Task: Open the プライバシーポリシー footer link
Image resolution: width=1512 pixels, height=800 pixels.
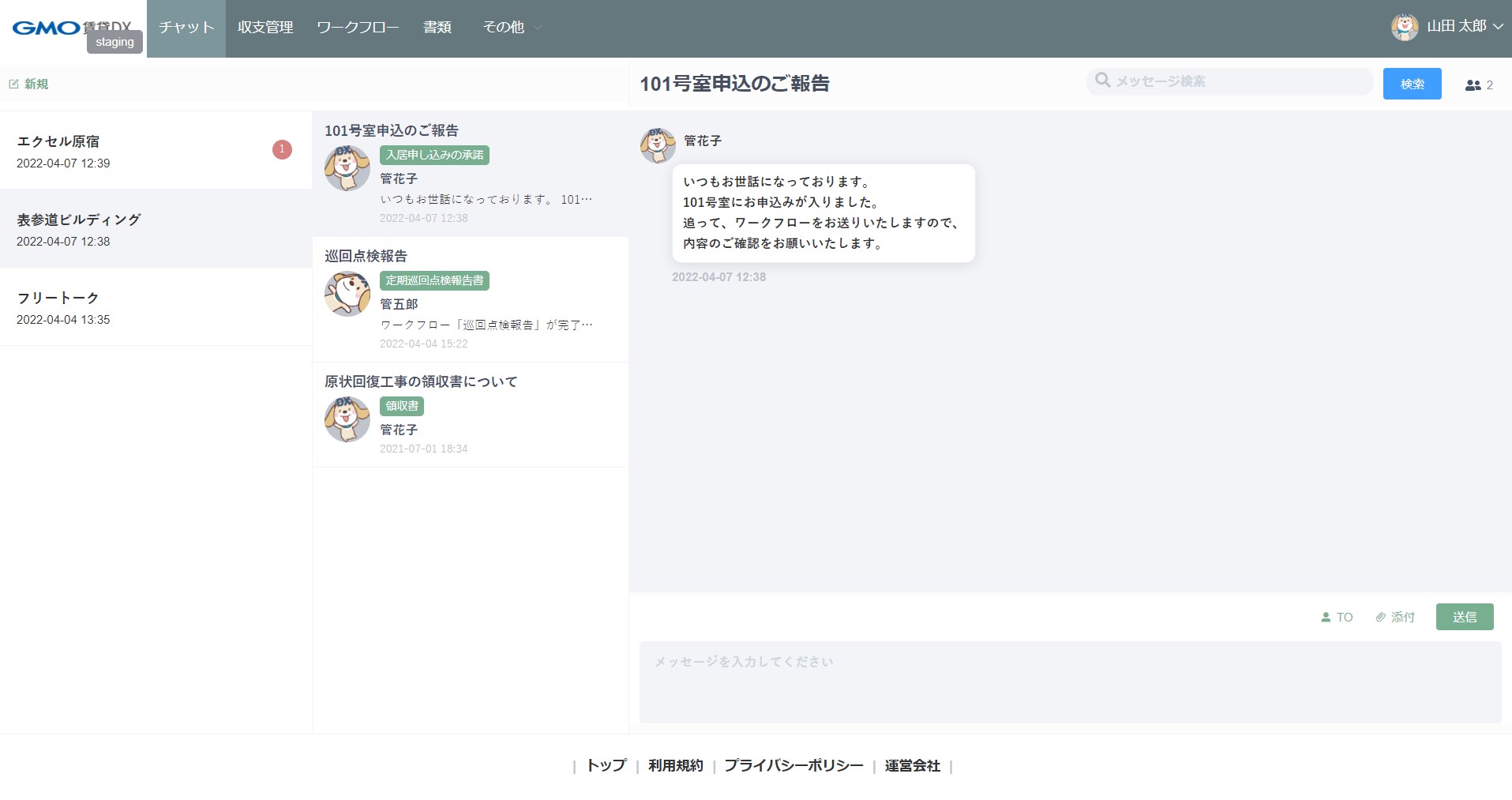Action: click(x=794, y=765)
